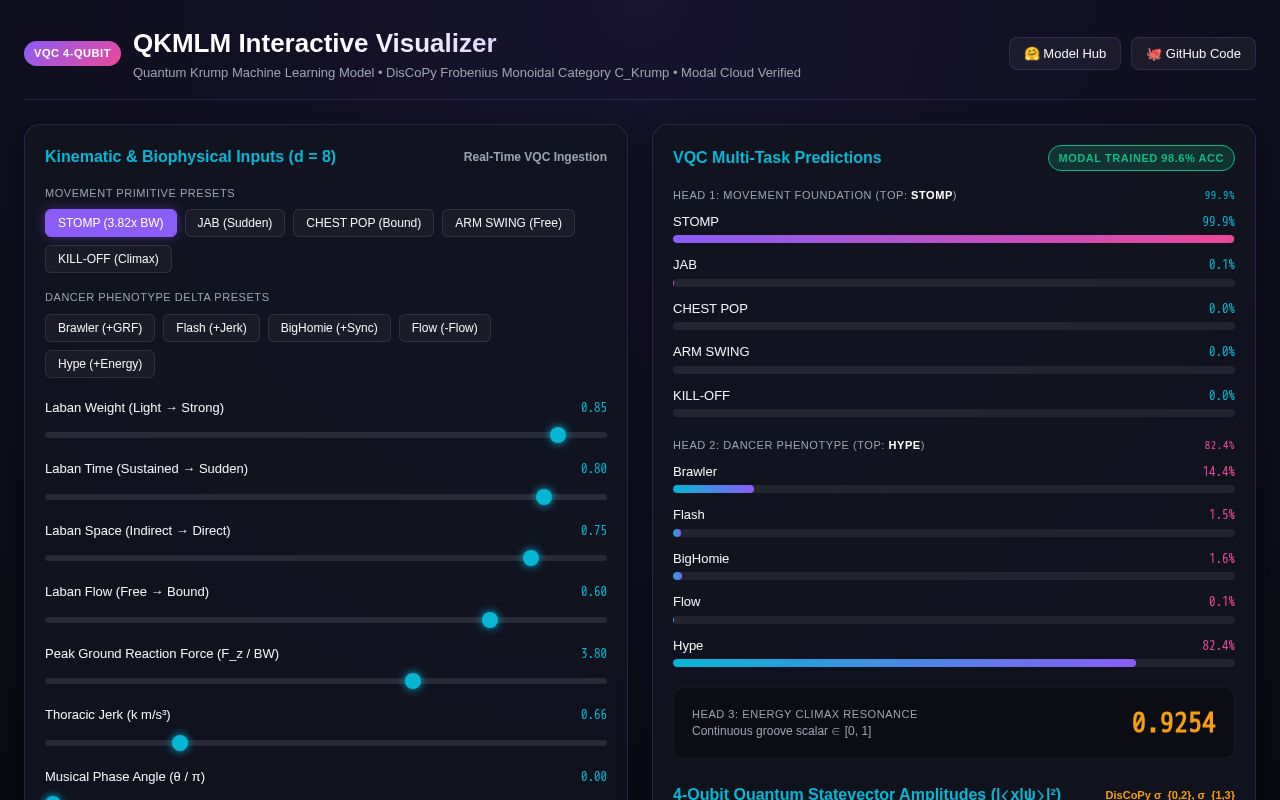This screenshot has width=1280, height=800.
Task: Click the Head 3: Energy Climax Resonance label
Action: click(x=805, y=714)
